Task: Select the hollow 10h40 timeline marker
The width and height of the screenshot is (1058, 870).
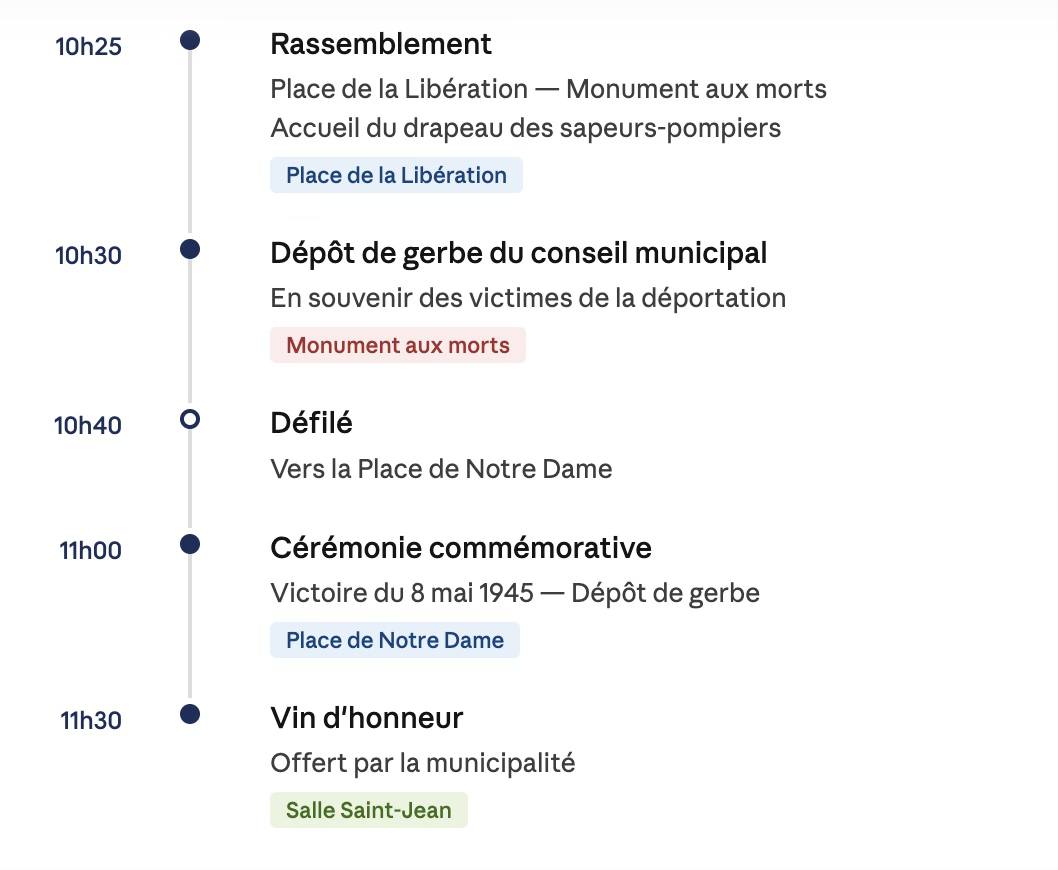Action: pyautogui.click(x=190, y=419)
